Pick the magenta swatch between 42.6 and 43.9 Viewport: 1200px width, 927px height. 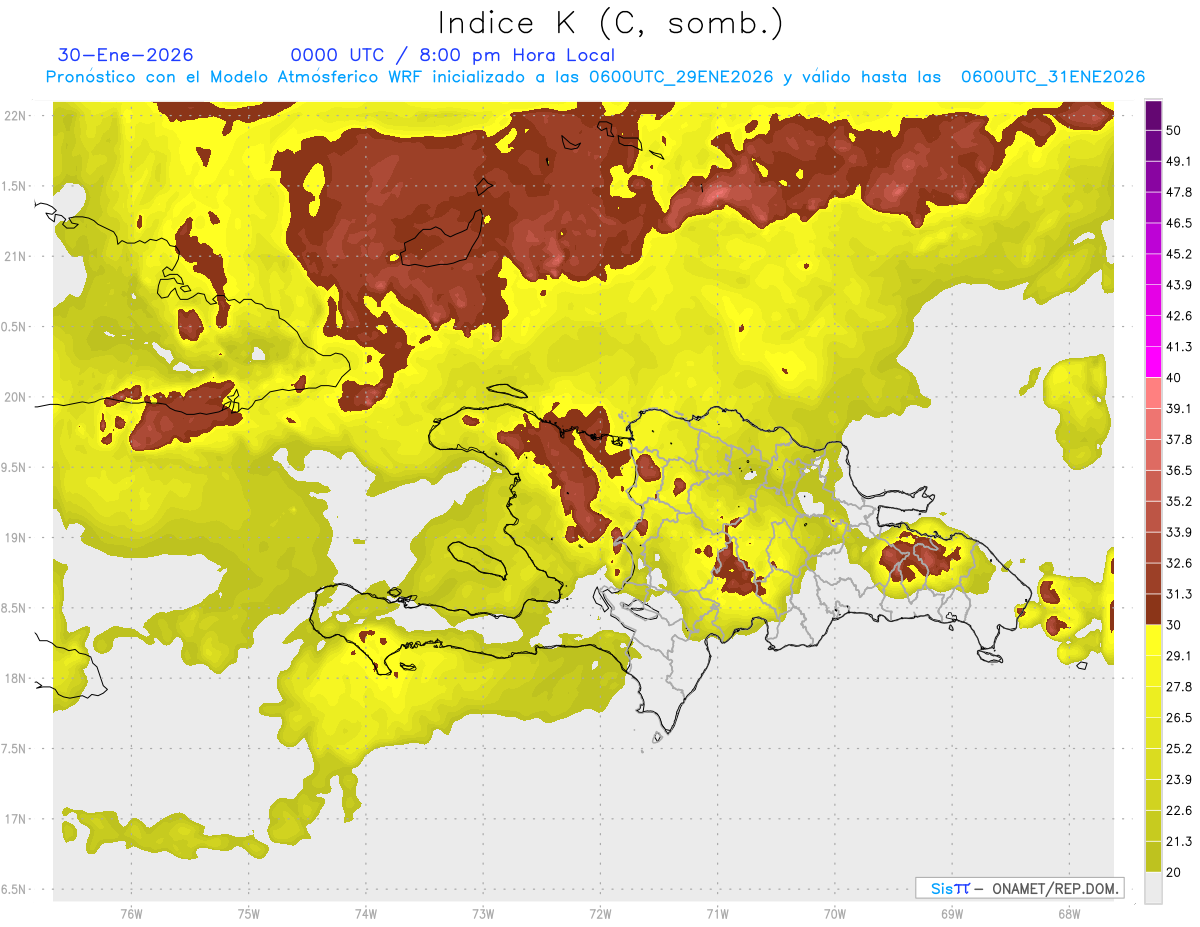click(x=1153, y=300)
